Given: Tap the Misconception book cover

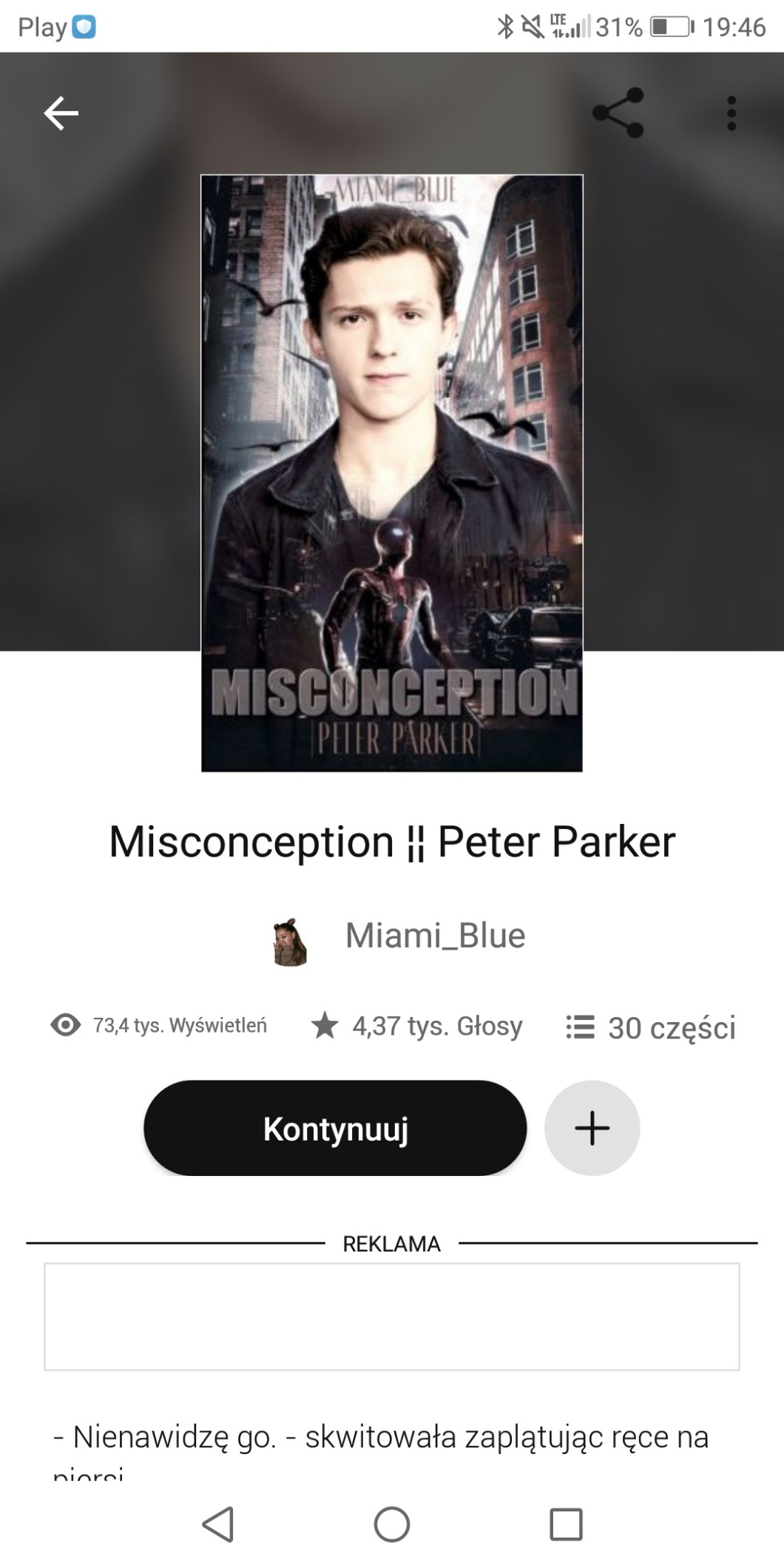Looking at the screenshot, I should point(392,473).
